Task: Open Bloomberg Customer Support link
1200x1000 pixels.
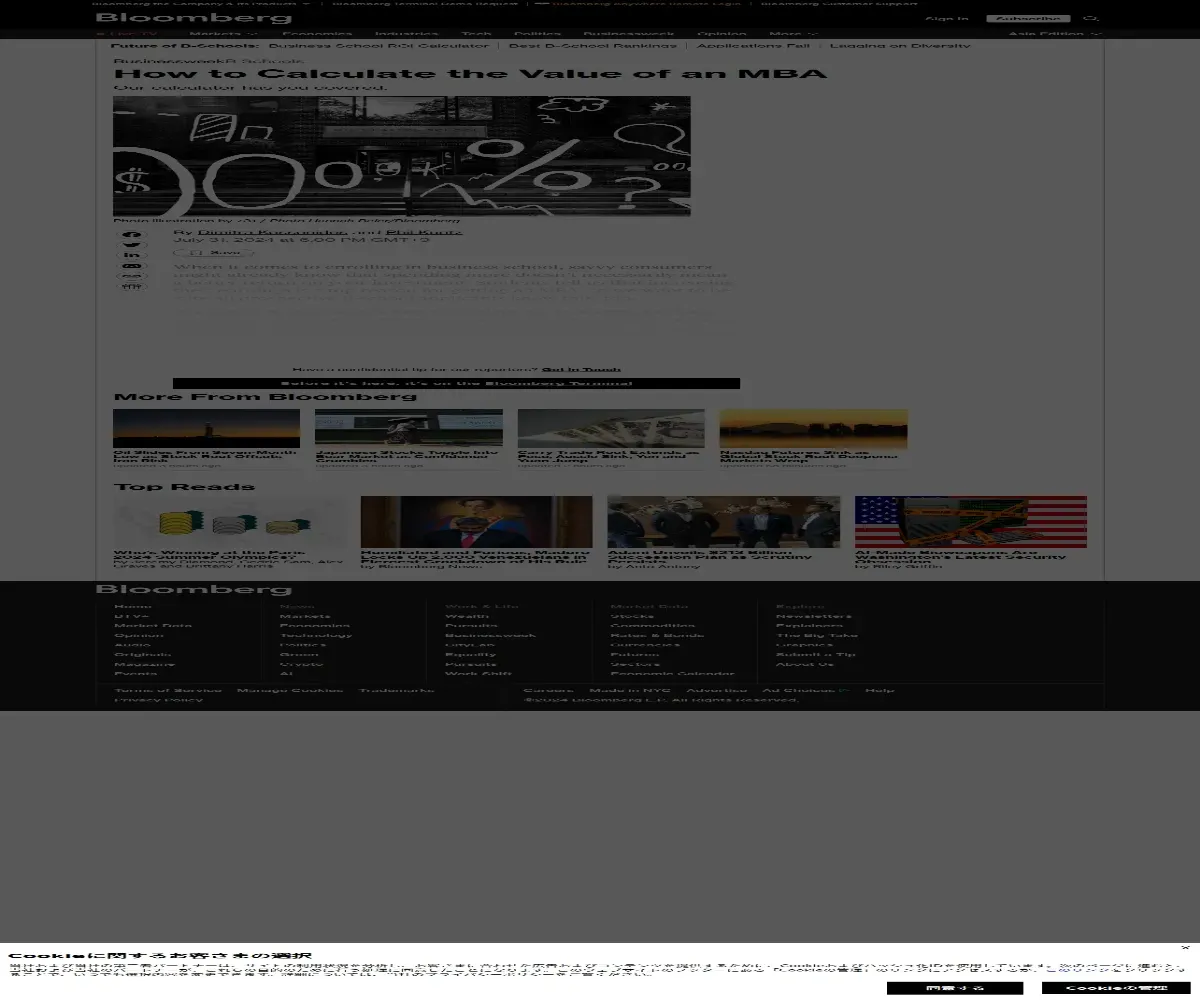Action: point(839,3)
